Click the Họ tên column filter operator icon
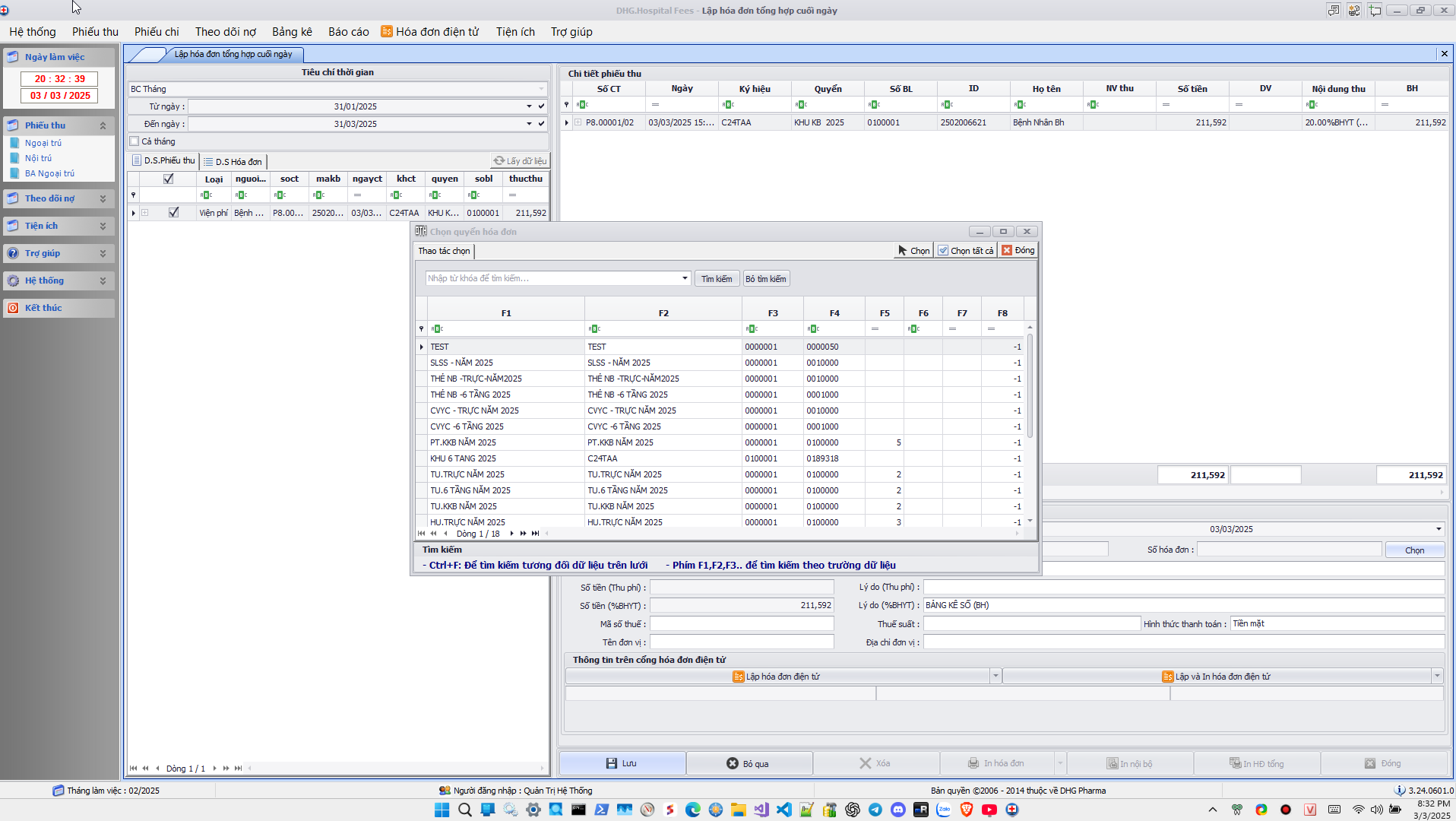Image resolution: width=1456 pixels, height=821 pixels. coord(1020,105)
